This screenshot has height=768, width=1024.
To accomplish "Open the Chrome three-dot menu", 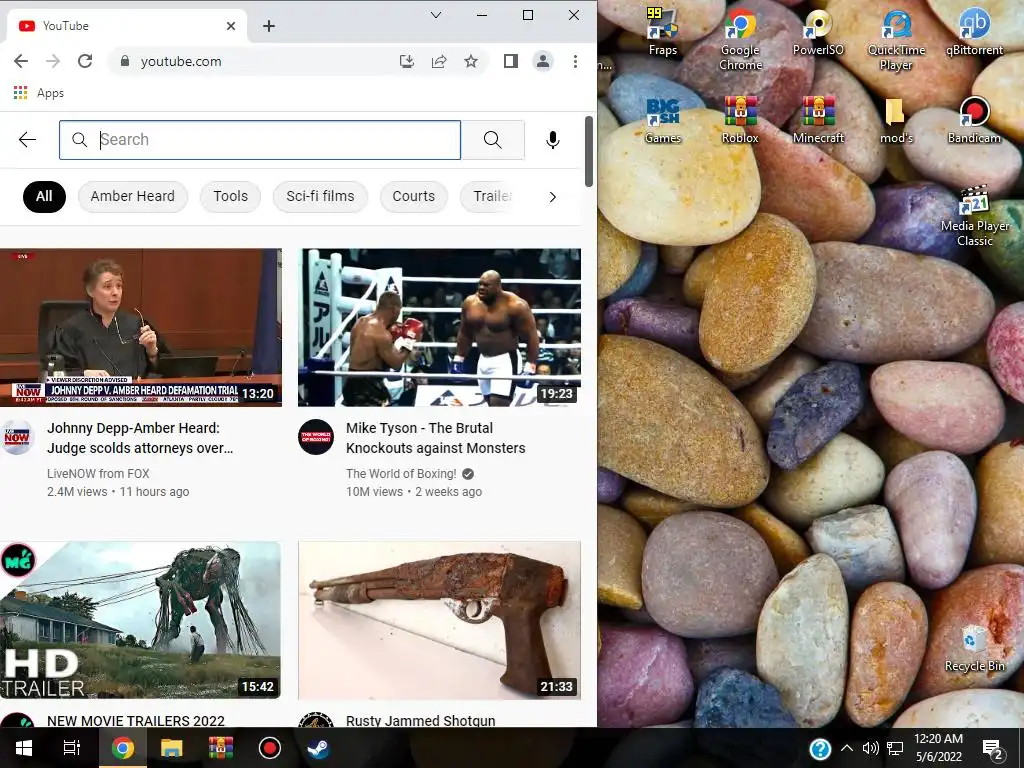I will (x=575, y=61).
